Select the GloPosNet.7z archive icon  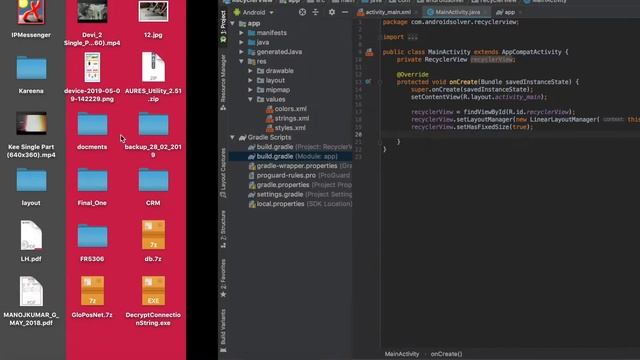92,291
